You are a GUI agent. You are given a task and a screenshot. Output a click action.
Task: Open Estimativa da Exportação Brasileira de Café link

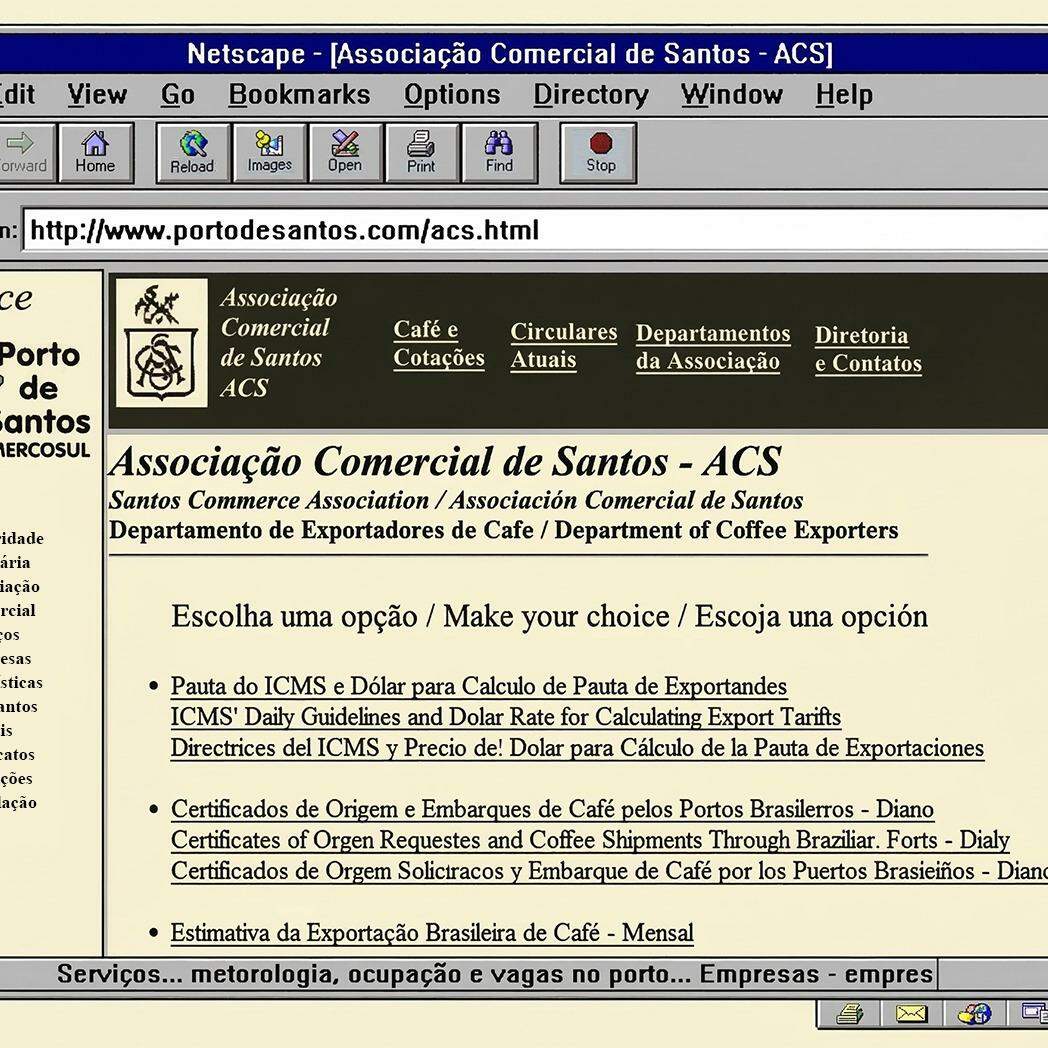point(432,933)
